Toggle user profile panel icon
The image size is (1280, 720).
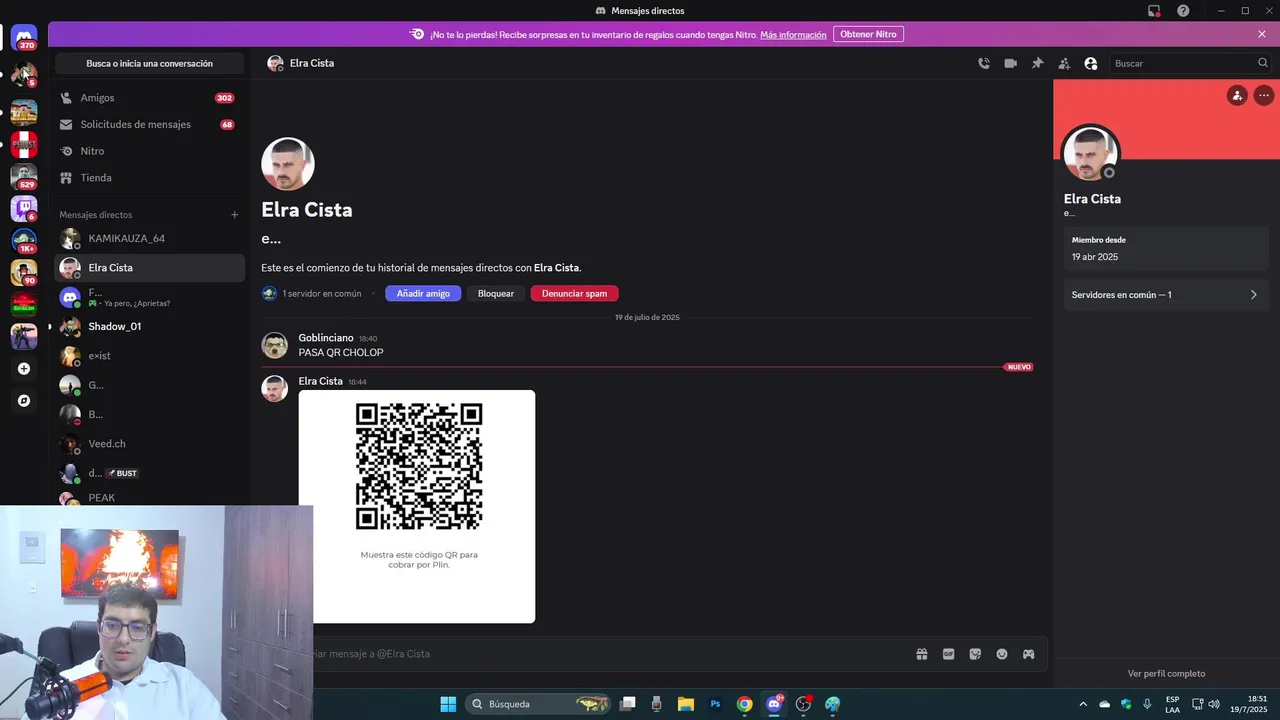pyautogui.click(x=1091, y=63)
